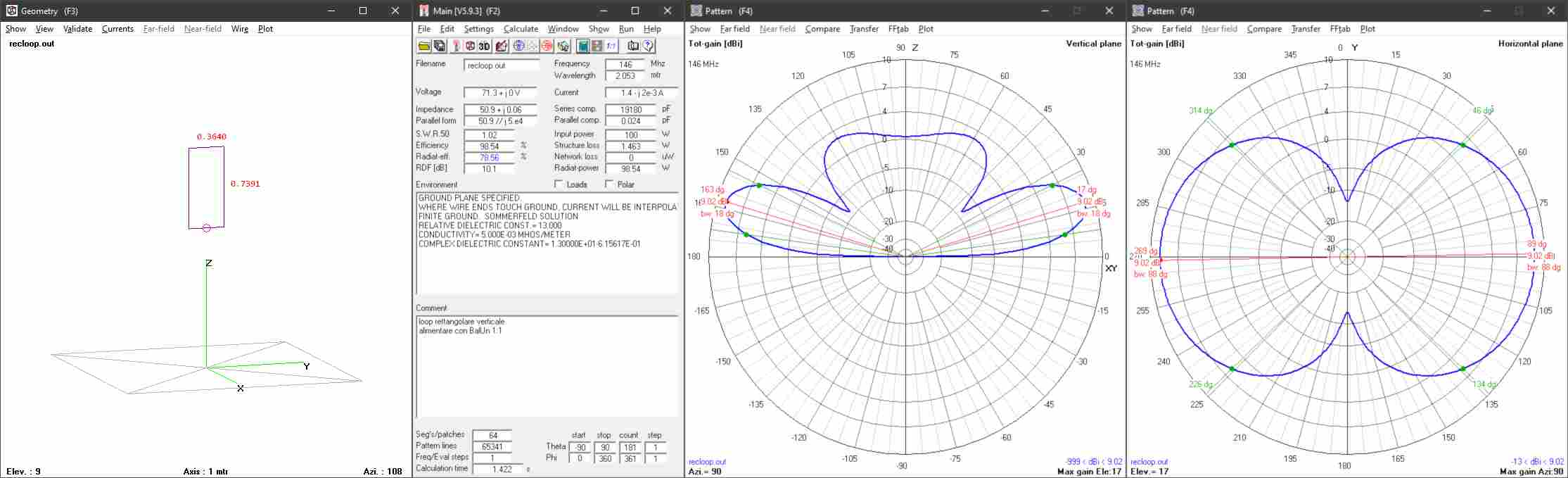Screen dimensions: 1568x478
Task: Click the calculator run icon
Action: (x=582, y=46)
